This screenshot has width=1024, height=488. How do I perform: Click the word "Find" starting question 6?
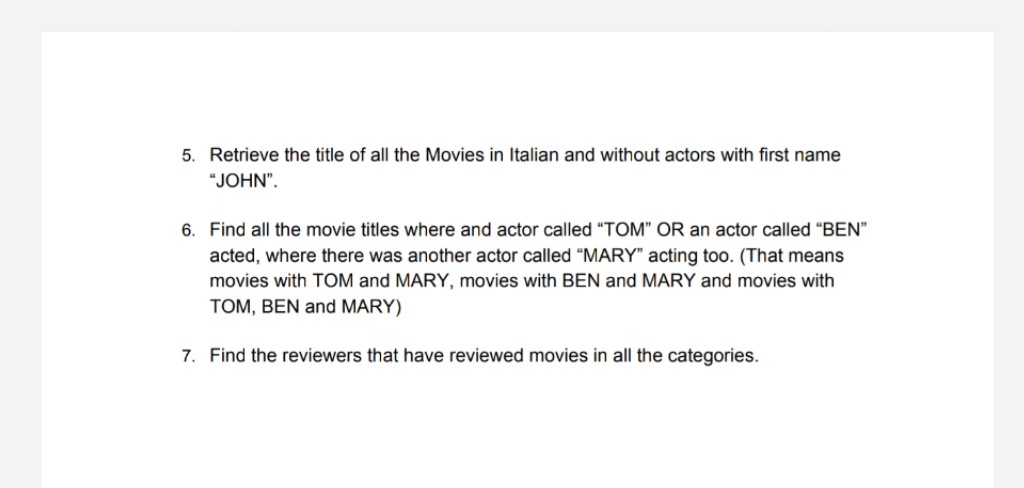[x=227, y=230]
